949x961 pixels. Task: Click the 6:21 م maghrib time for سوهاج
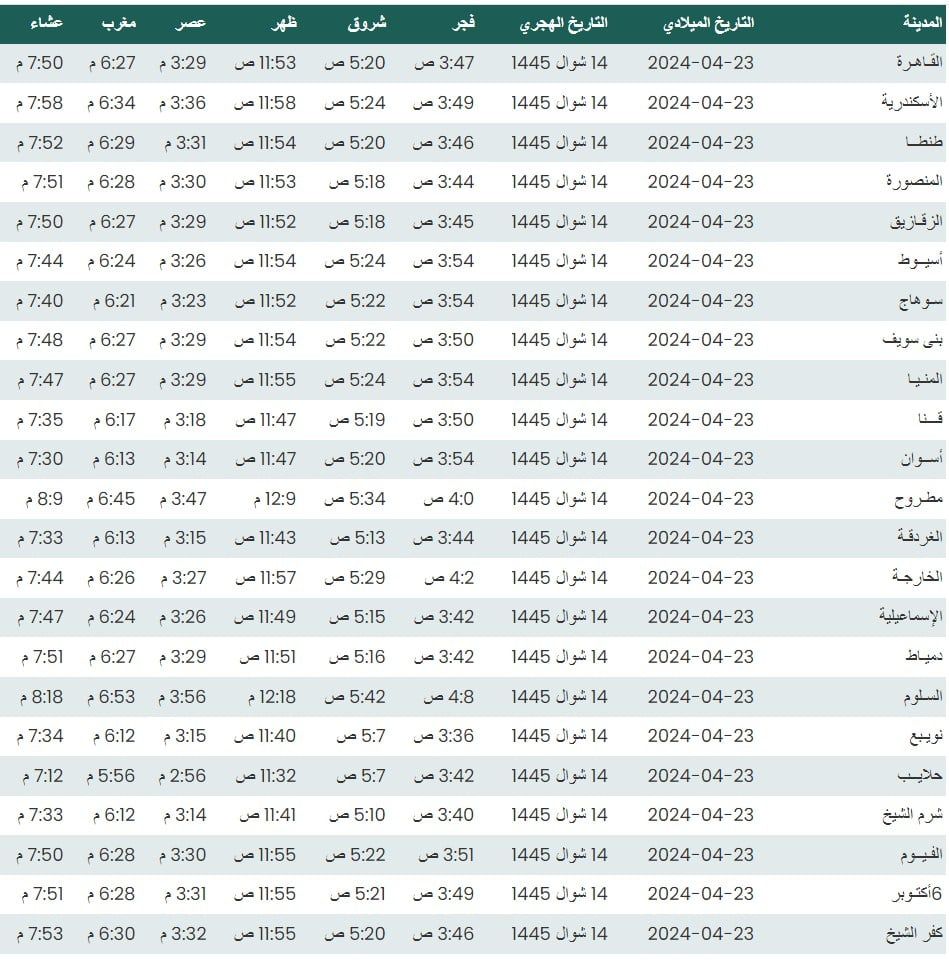[114, 301]
